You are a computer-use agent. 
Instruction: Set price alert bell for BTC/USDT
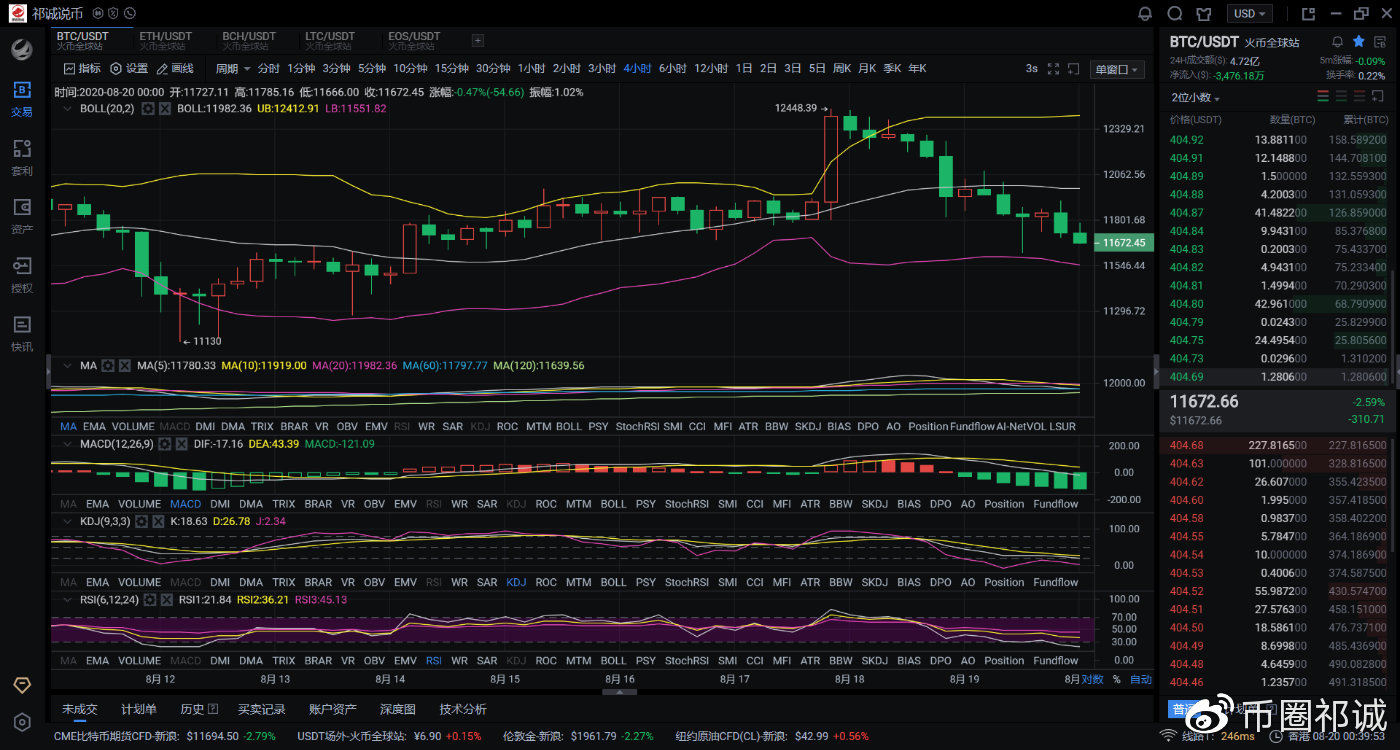pos(1337,42)
